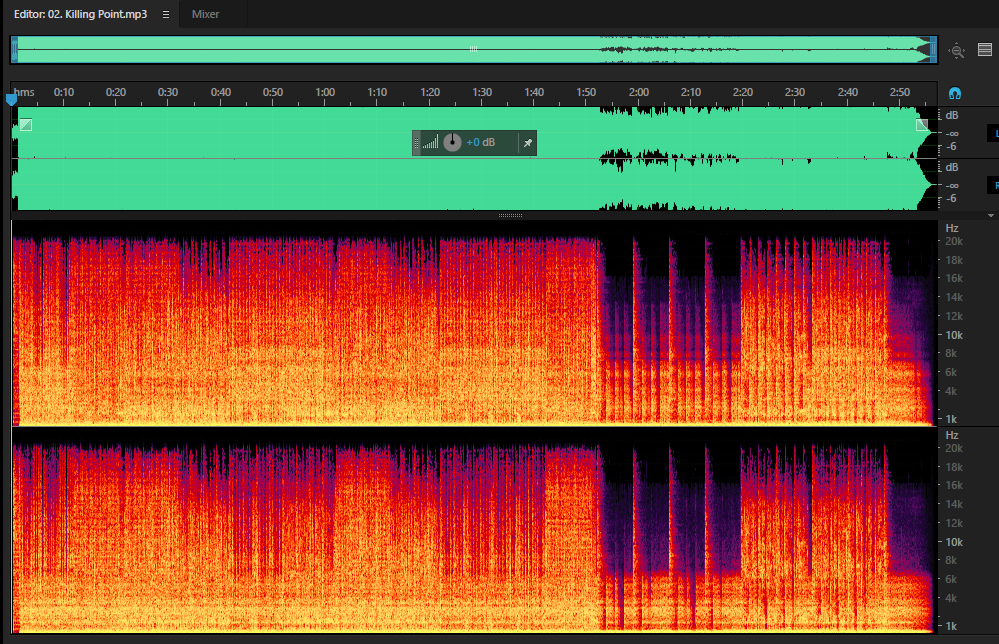Click the zoom out full magnifier icon

click(x=956, y=51)
